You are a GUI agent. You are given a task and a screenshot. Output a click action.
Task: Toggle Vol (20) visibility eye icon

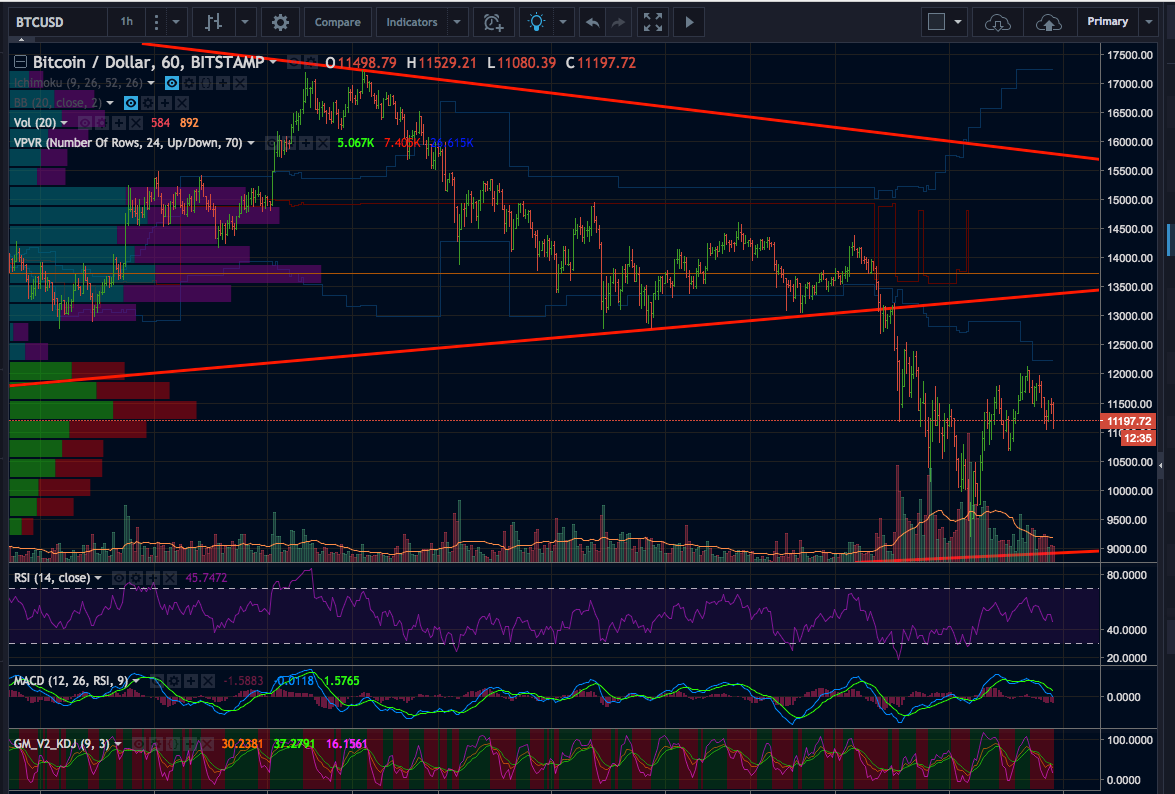[x=85, y=123]
